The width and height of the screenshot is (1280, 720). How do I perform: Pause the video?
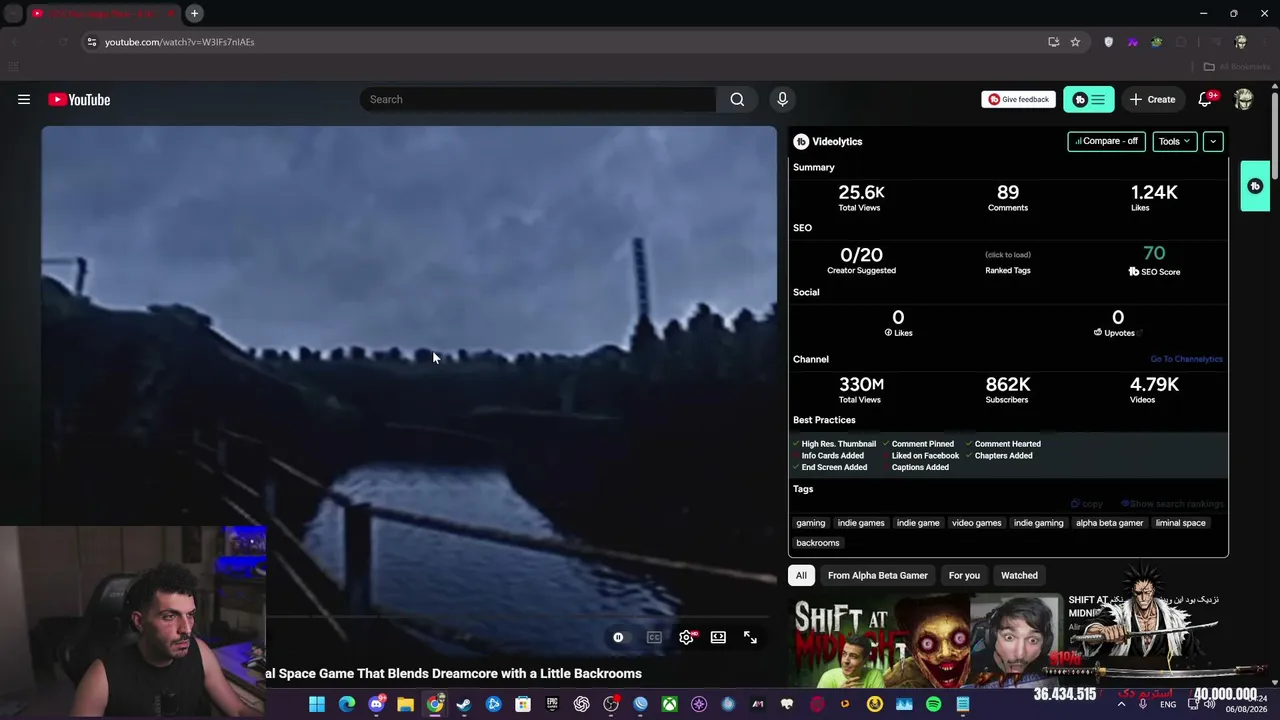[x=618, y=637]
